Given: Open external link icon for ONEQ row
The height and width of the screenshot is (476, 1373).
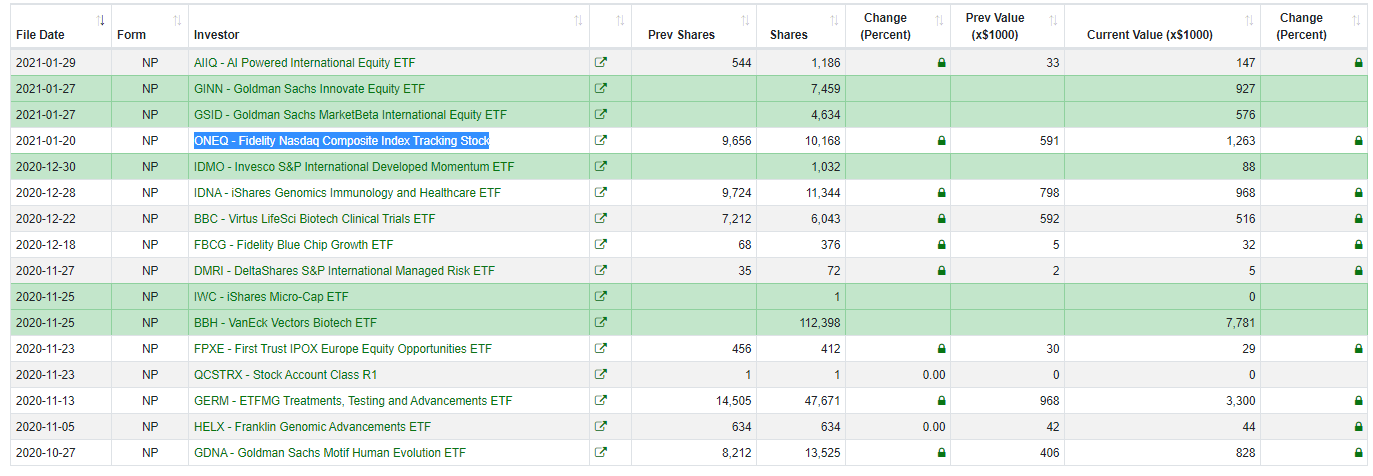Looking at the screenshot, I should pyautogui.click(x=600, y=140).
